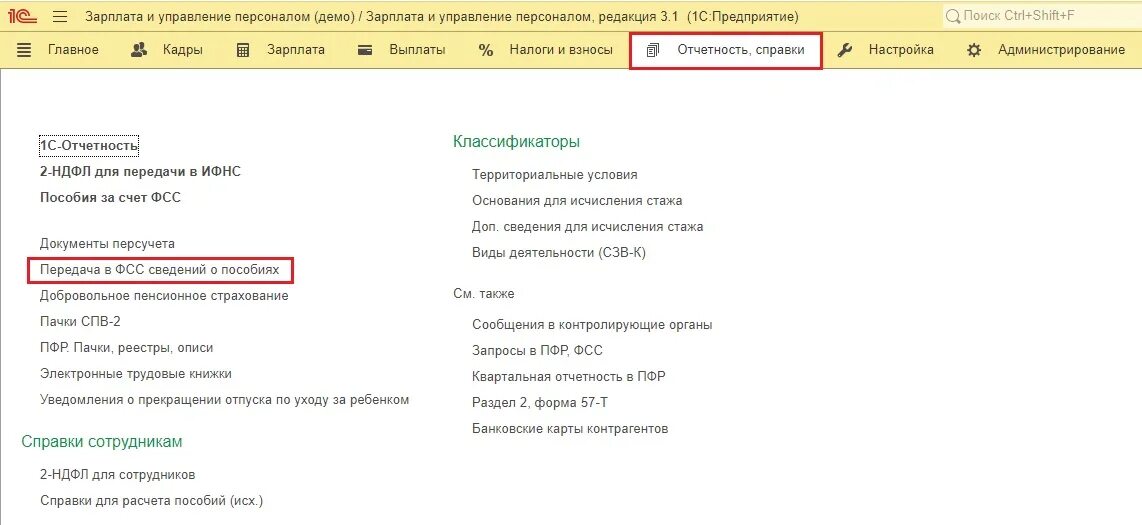
Task: Click the 1C logo icon
Action: click(x=23, y=16)
